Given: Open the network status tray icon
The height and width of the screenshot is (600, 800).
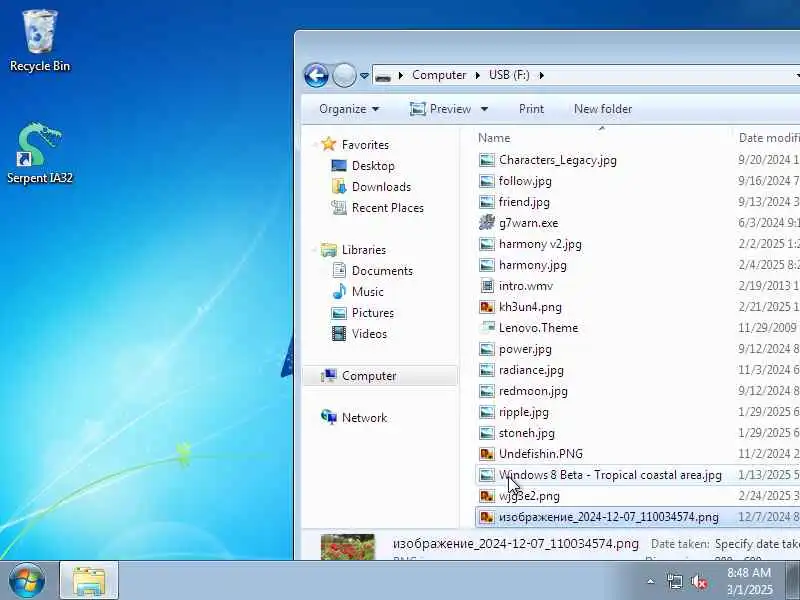Looking at the screenshot, I should tap(674, 581).
